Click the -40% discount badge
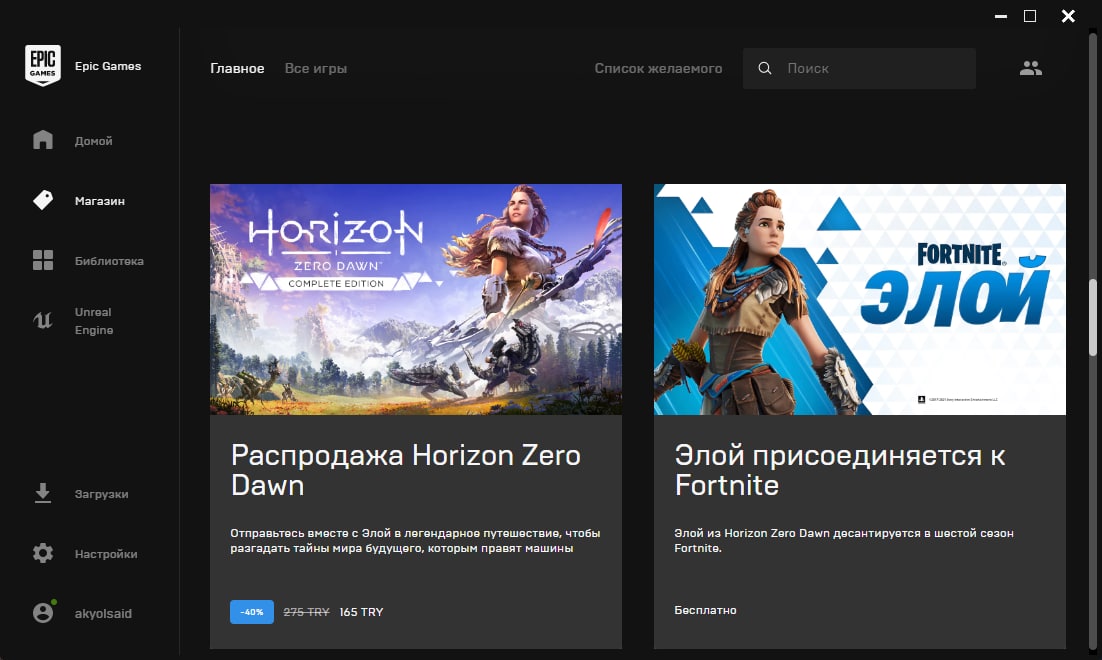Image resolution: width=1102 pixels, height=660 pixels. [x=252, y=612]
